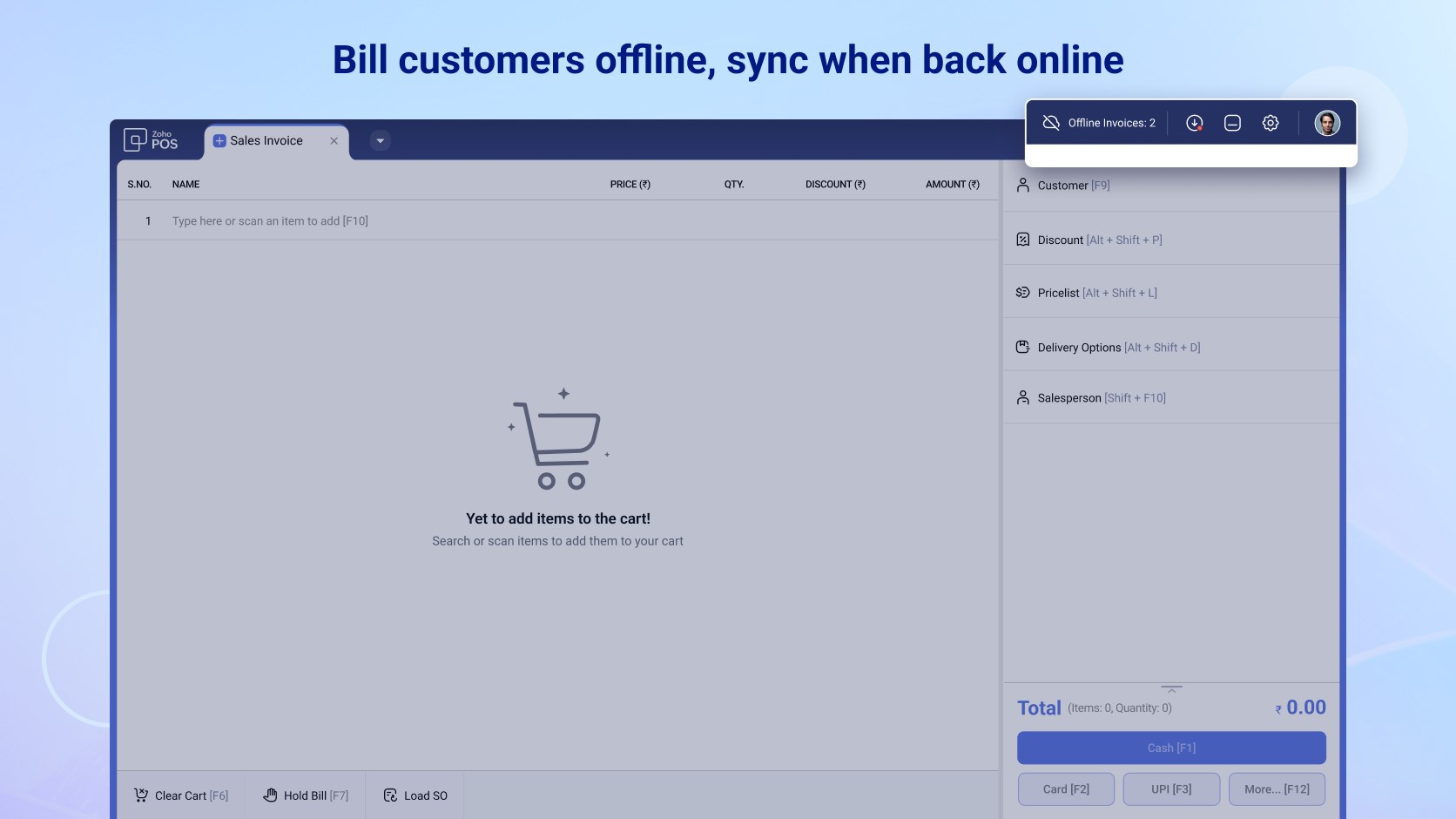Close the Sales Invoice tab
The height and width of the screenshot is (819, 1456).
(x=334, y=141)
